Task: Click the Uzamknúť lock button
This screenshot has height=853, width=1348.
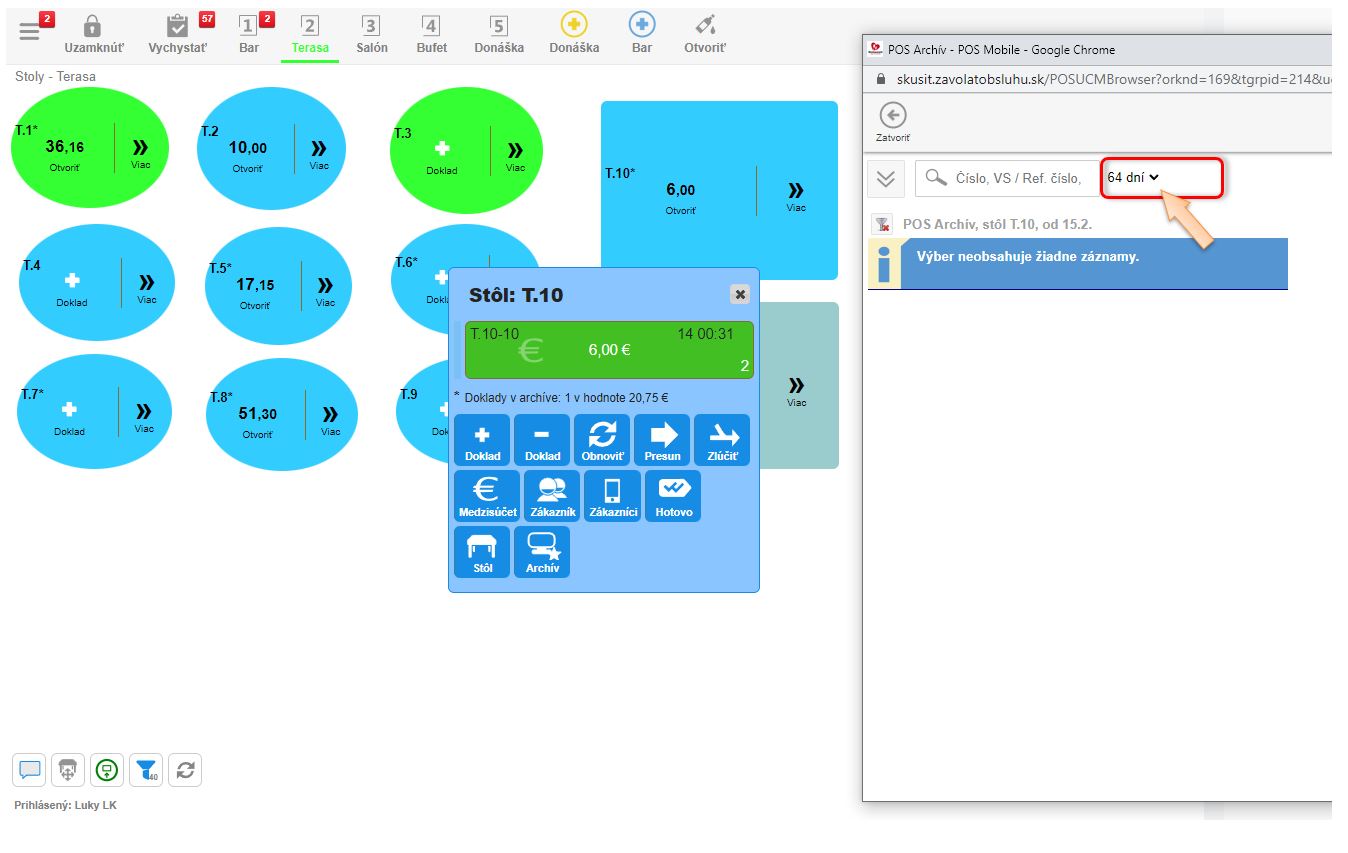Action: (93, 34)
